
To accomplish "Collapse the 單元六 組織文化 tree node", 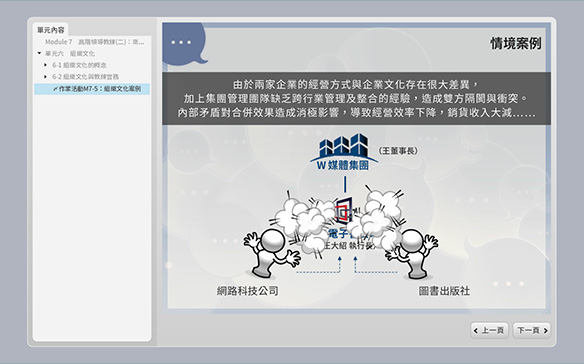I will (39, 53).
